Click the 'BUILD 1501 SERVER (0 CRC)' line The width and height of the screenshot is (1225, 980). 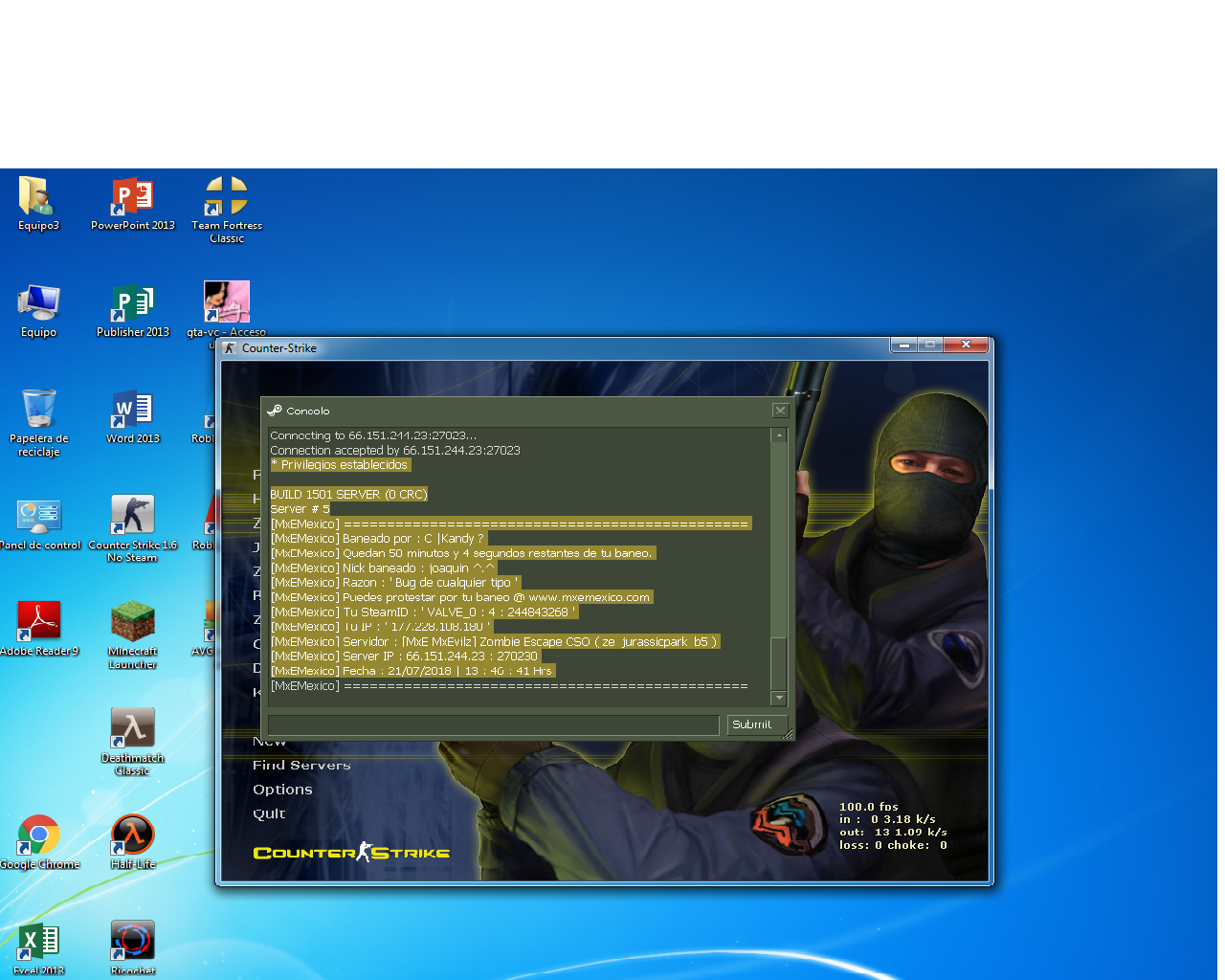point(348,495)
